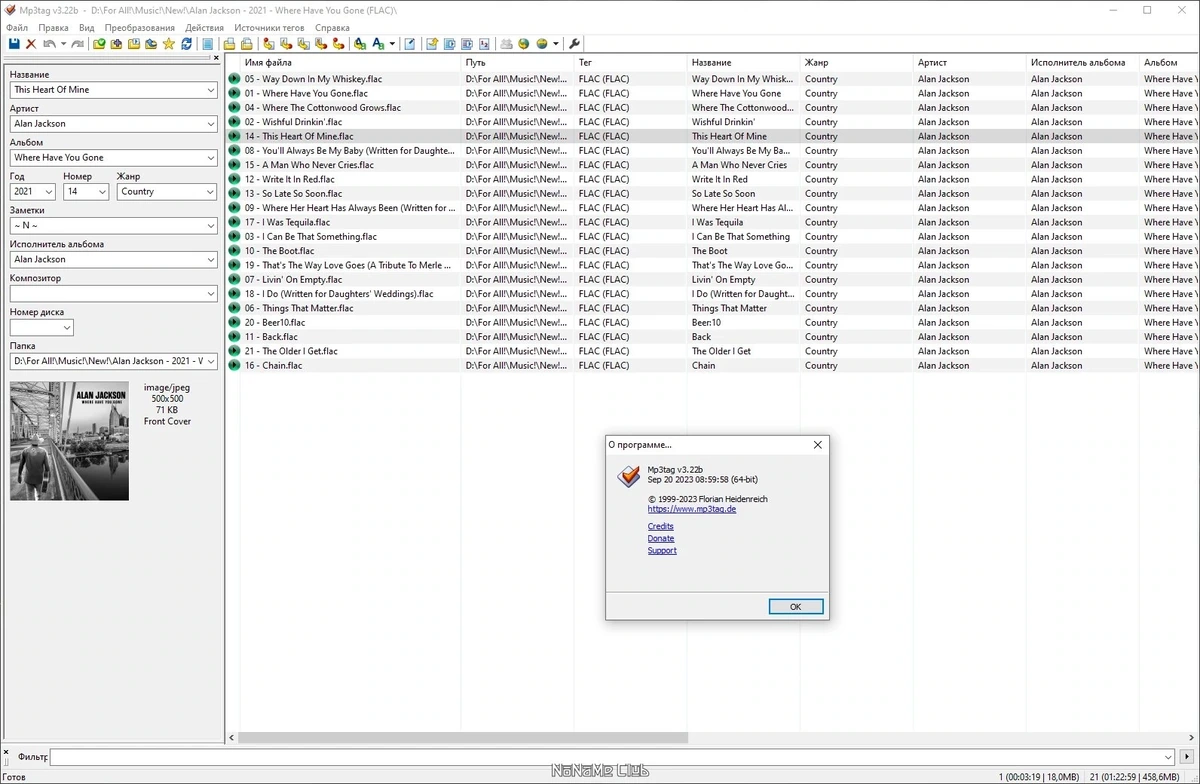
Task: Open the Credits link
Action: pyautogui.click(x=660, y=526)
